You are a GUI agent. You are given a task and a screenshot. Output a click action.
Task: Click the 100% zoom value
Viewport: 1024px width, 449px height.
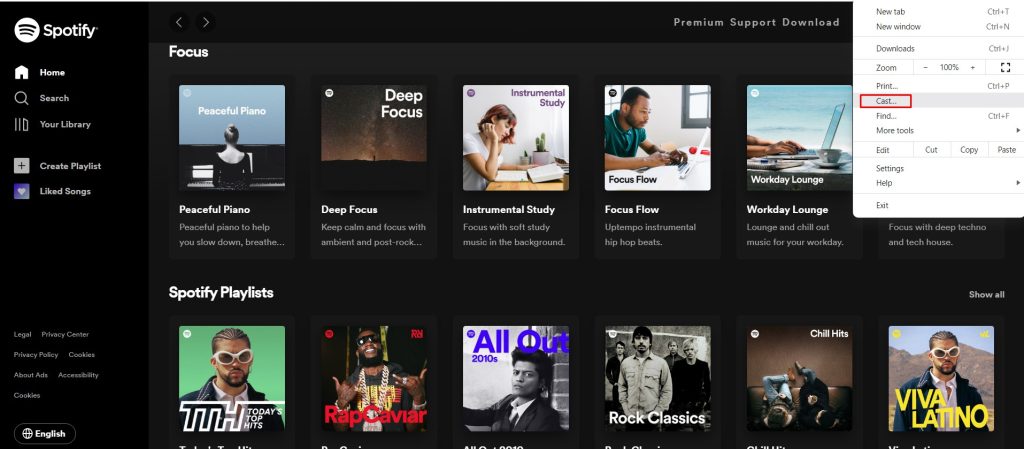[x=949, y=67]
